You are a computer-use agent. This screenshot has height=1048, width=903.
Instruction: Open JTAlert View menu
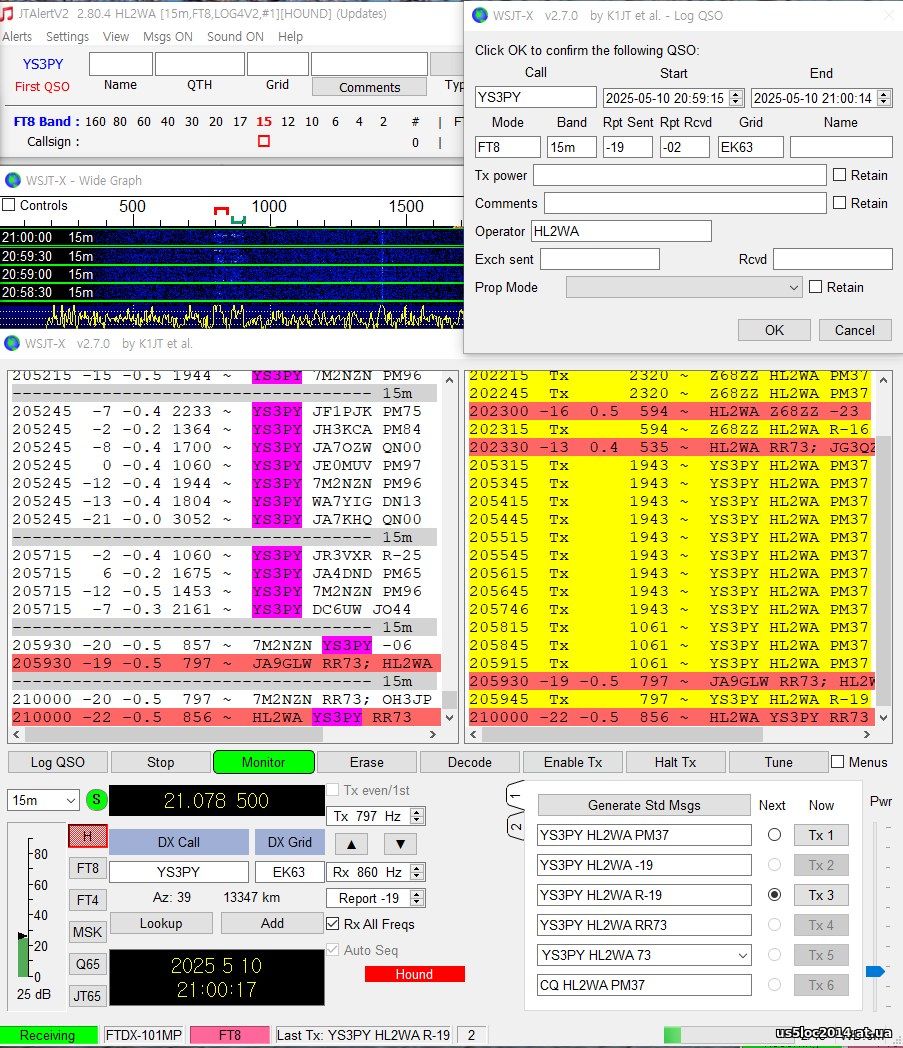pyautogui.click(x=116, y=37)
